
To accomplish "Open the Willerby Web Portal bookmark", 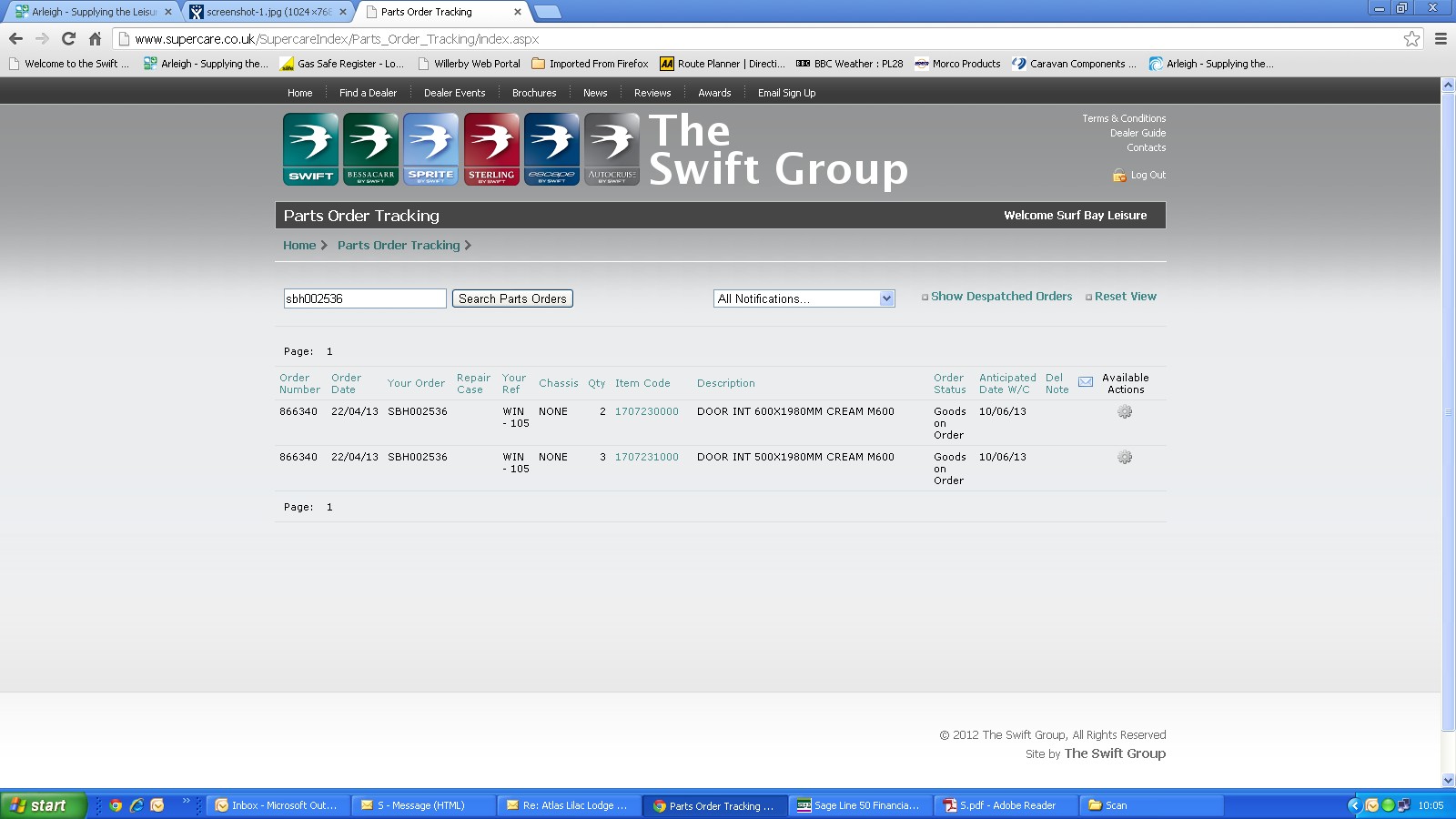I will coord(469,64).
